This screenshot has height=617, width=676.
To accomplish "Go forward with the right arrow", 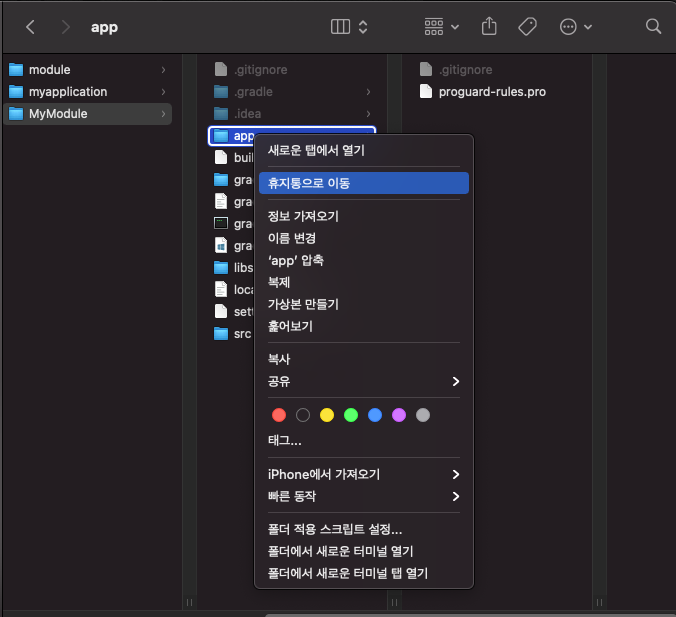I will 65,27.
